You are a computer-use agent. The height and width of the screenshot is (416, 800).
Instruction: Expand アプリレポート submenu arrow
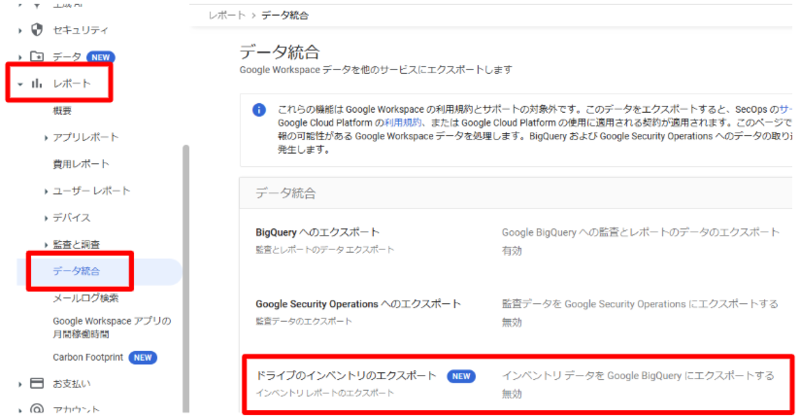(46, 138)
